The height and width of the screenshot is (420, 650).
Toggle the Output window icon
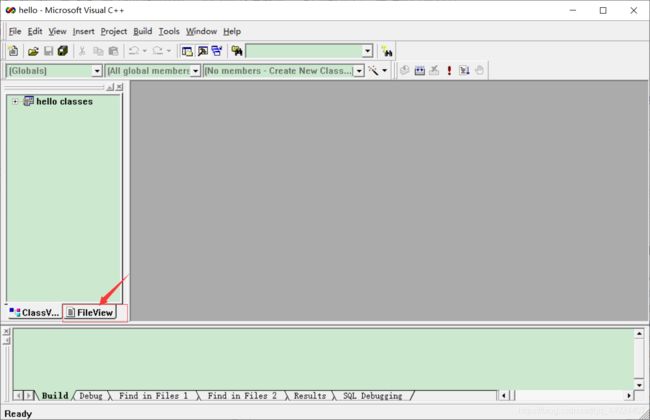[202, 51]
